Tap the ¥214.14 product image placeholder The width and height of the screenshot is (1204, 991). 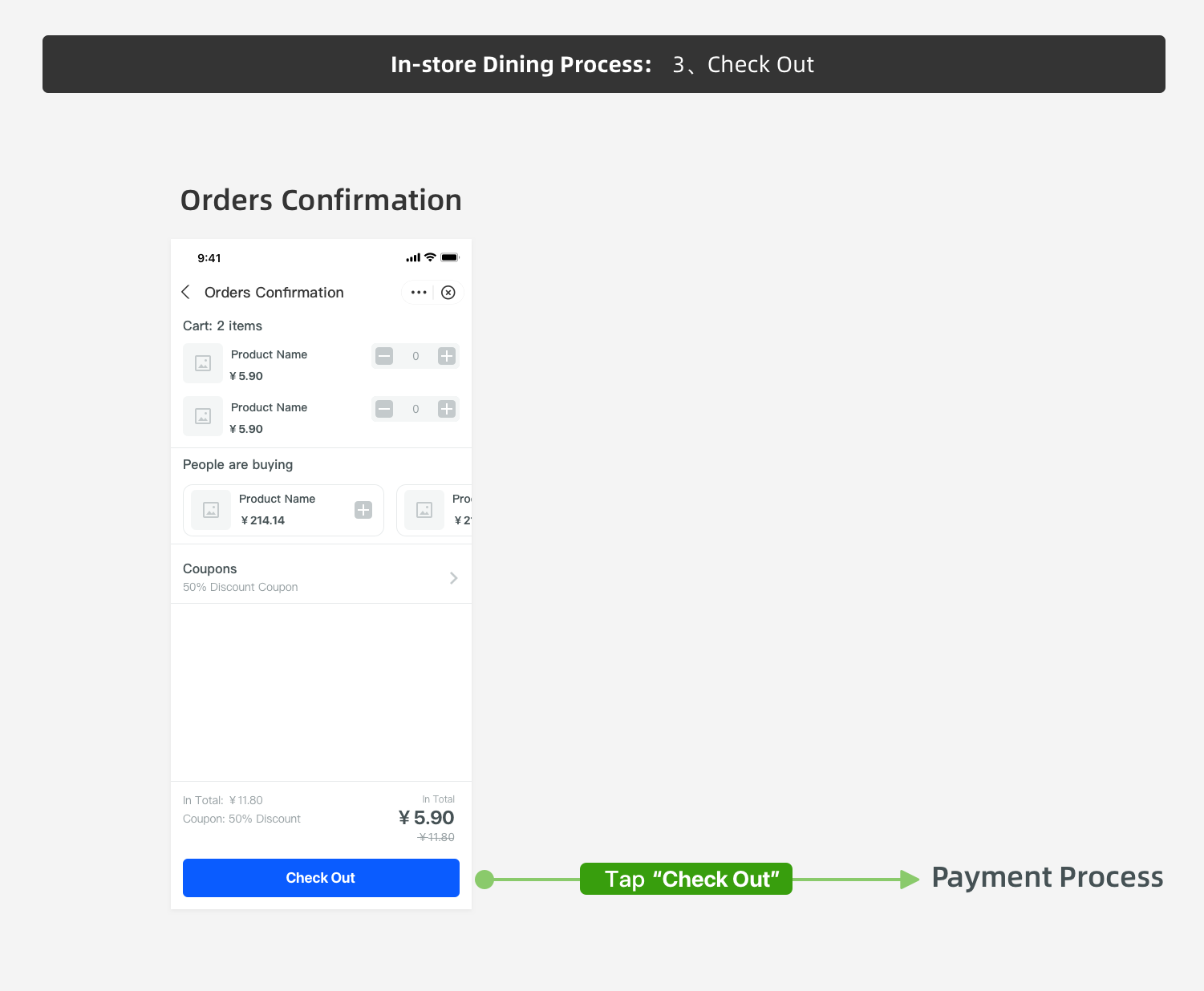click(x=211, y=510)
